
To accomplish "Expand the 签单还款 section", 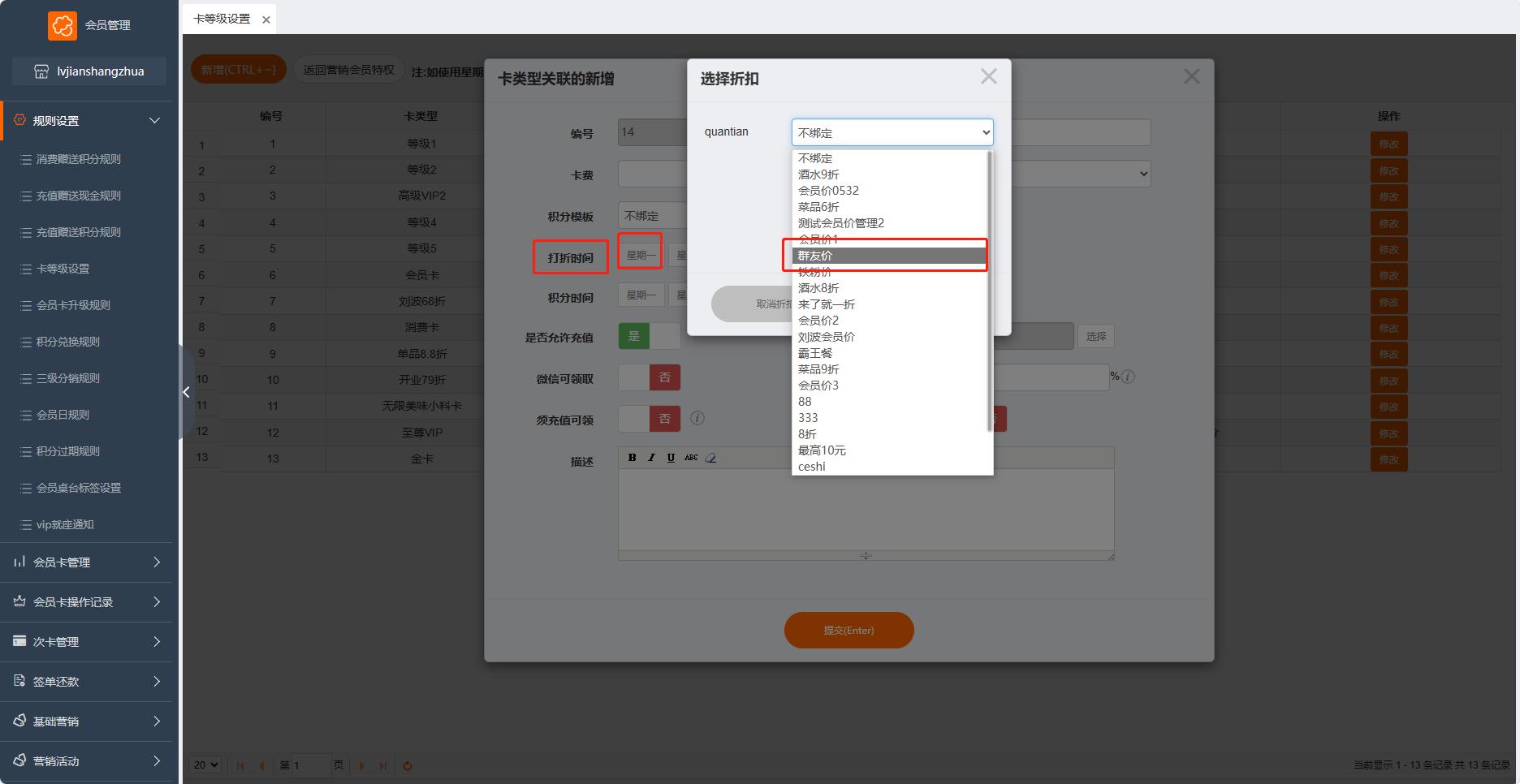I will [x=157, y=681].
